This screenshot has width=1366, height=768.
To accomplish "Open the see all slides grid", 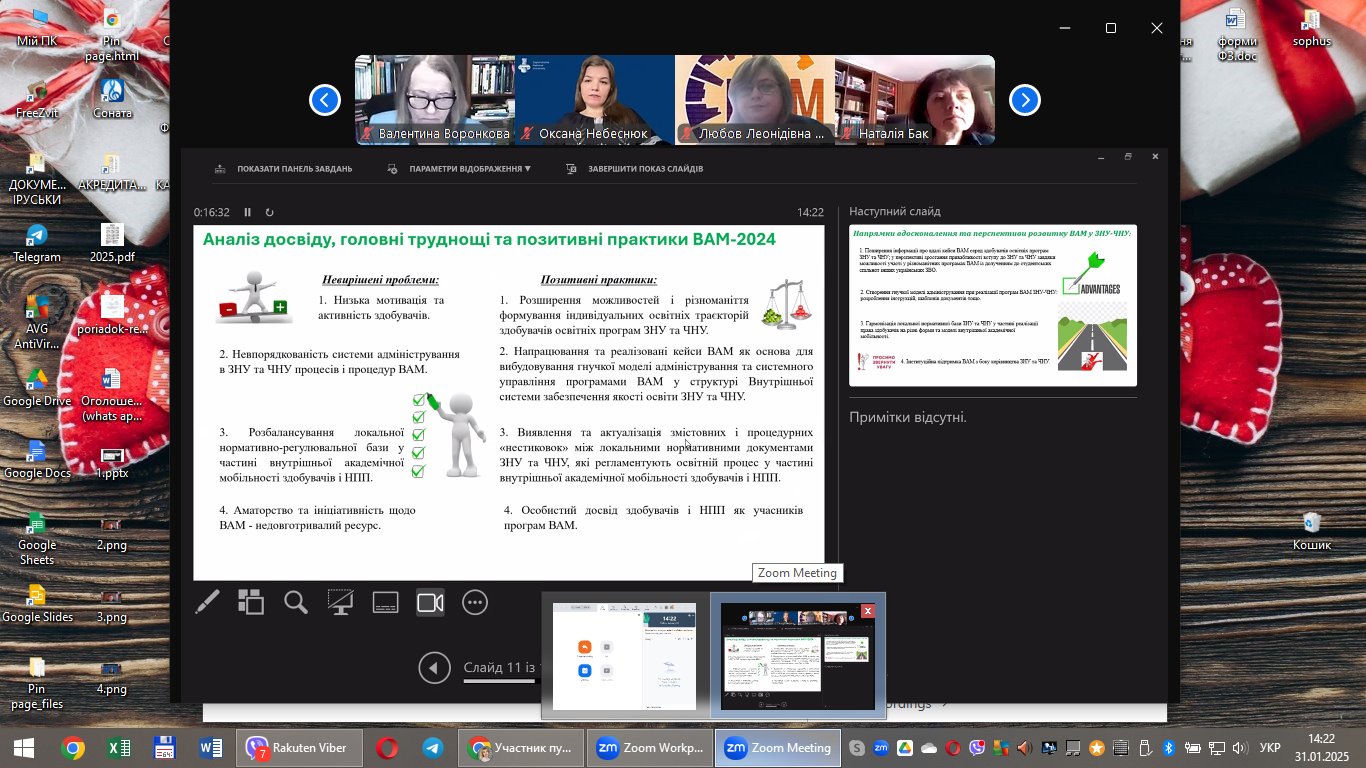I will pos(251,602).
